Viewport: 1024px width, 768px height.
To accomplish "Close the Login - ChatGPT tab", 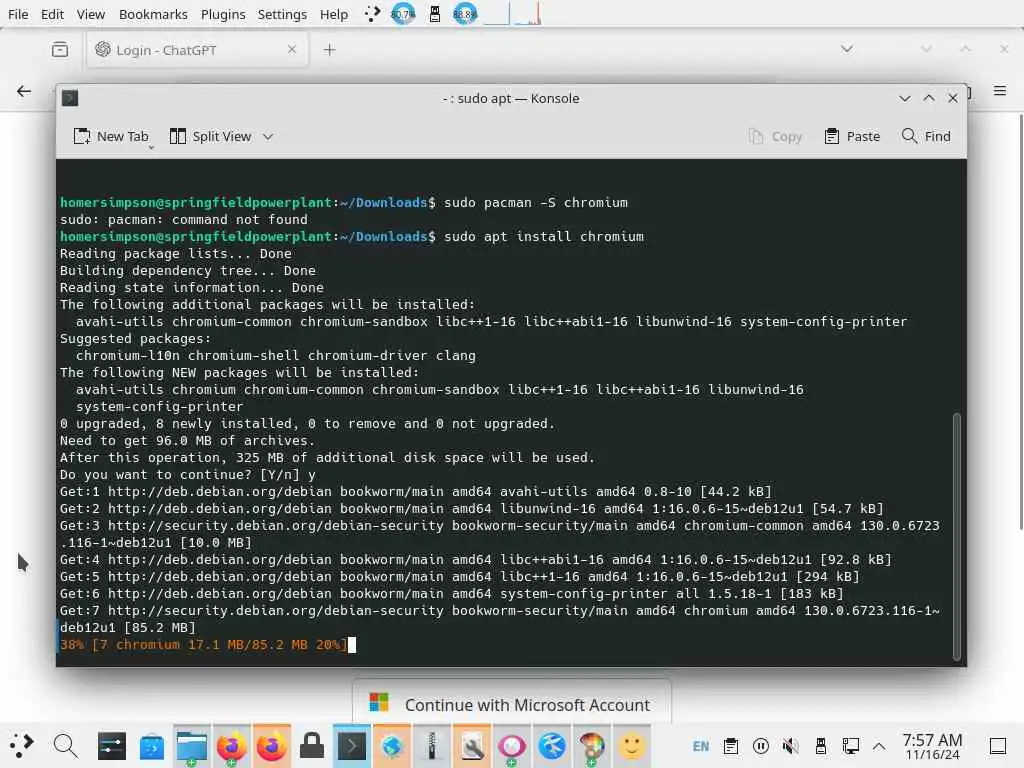I will (292, 49).
